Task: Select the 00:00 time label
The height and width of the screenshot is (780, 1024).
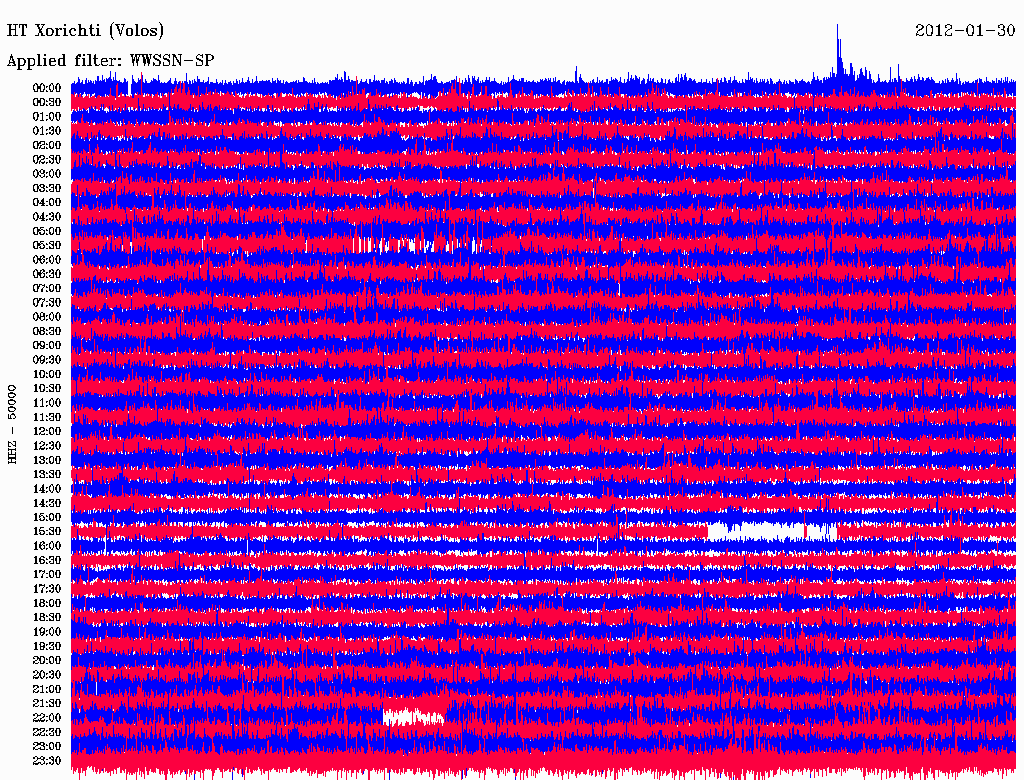Action: tap(47, 88)
